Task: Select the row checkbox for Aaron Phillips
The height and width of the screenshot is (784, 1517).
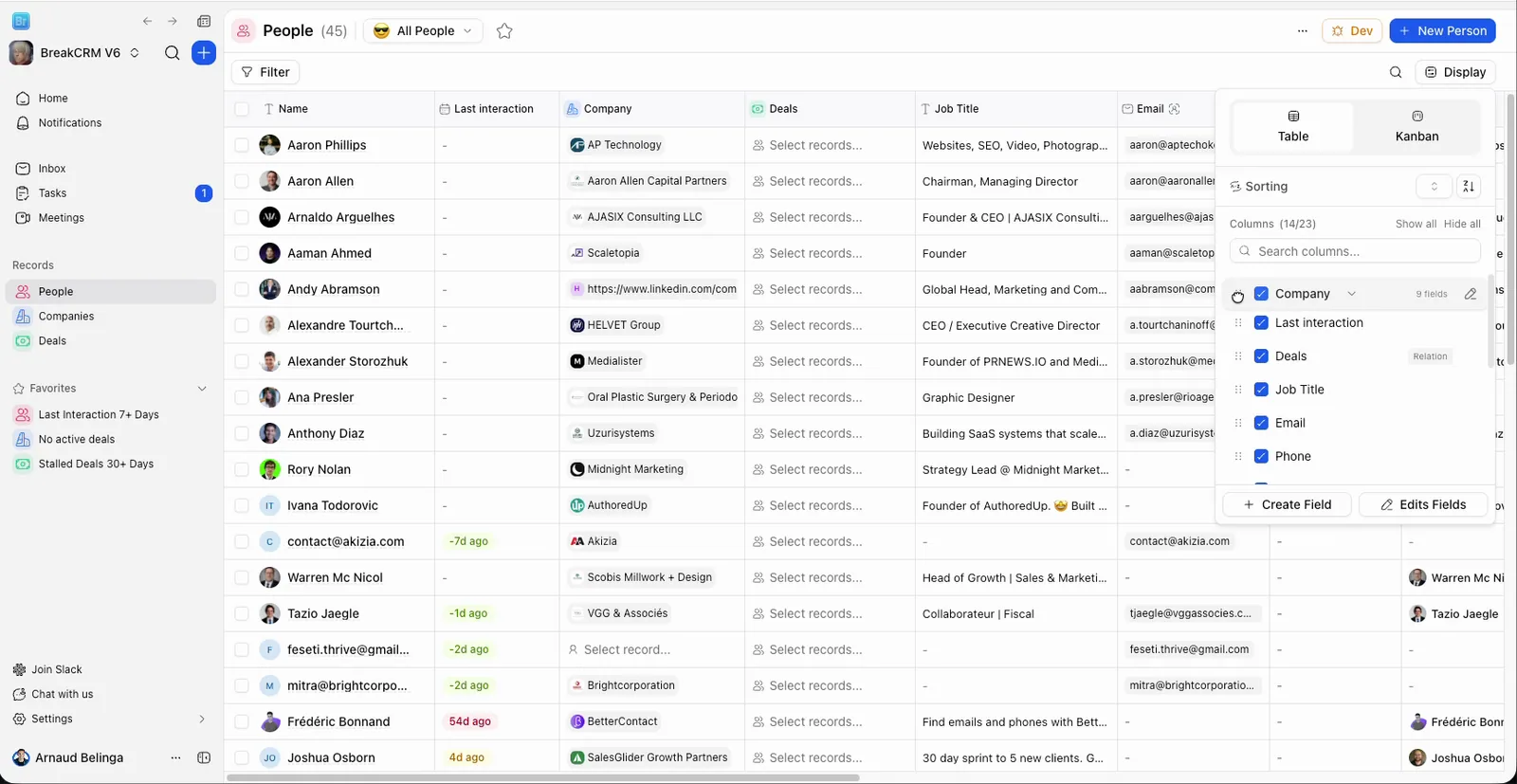Action: click(242, 145)
